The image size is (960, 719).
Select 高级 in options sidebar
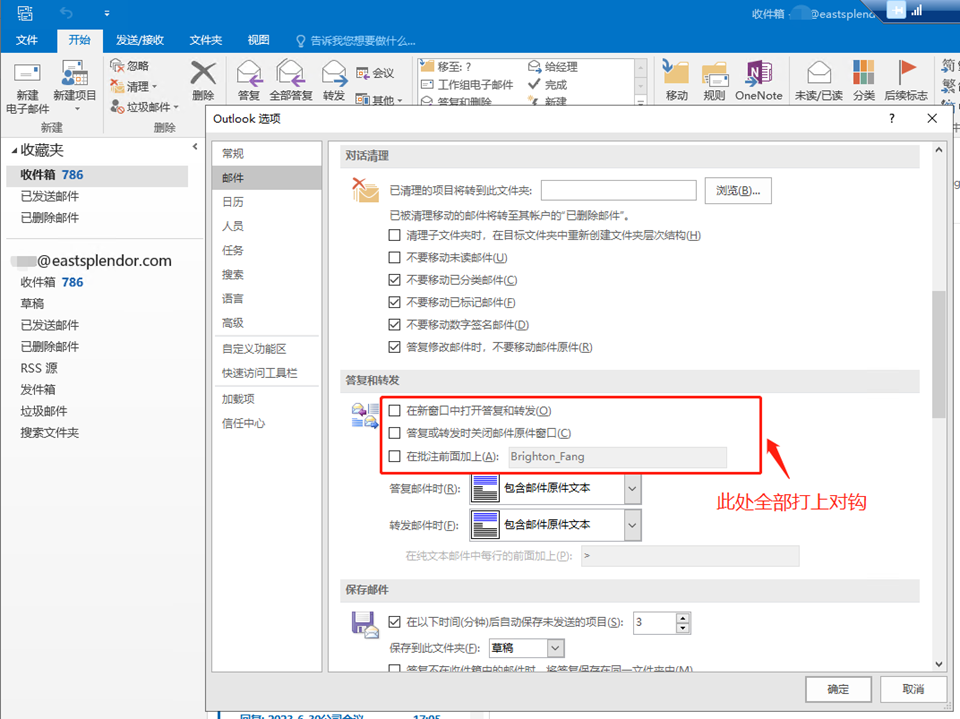pos(233,323)
